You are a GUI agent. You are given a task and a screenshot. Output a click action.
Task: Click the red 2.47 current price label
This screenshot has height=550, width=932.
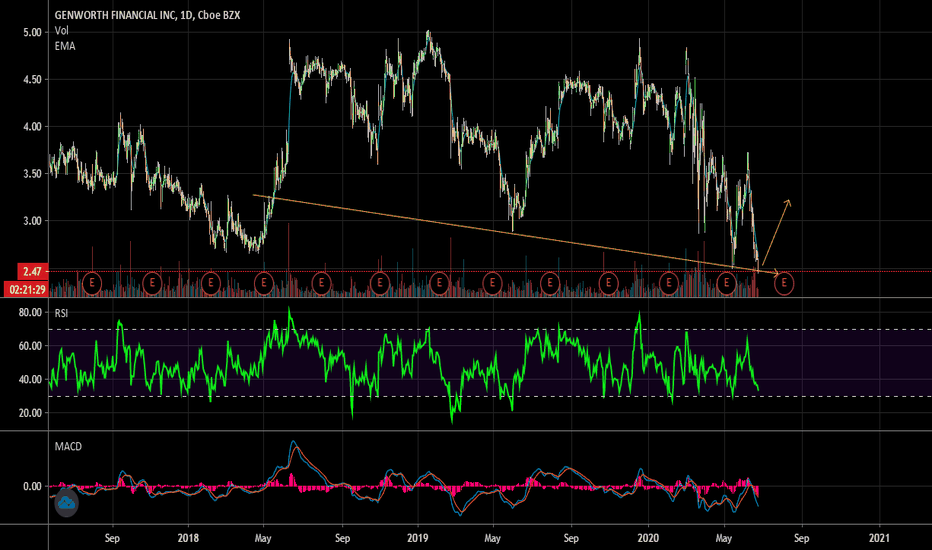point(32,272)
